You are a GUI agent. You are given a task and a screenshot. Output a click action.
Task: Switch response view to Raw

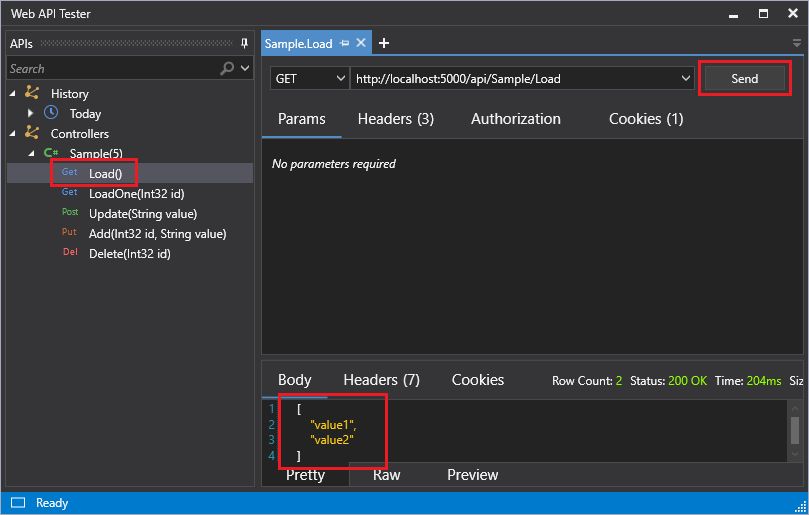tap(387, 475)
